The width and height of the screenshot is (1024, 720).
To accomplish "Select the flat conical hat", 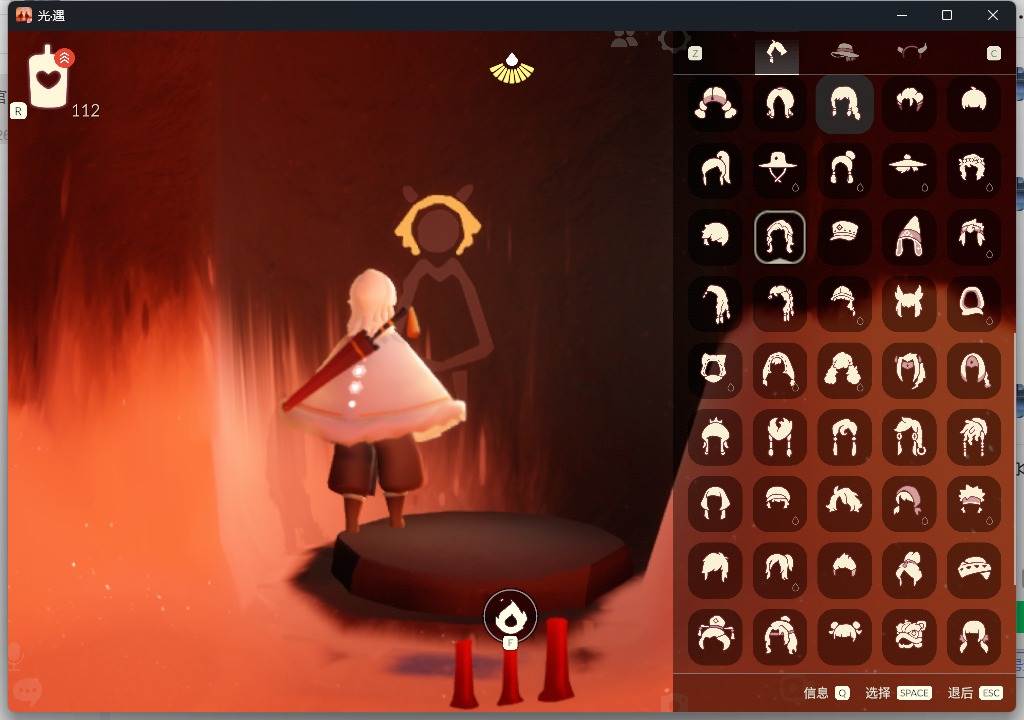I will coord(908,170).
